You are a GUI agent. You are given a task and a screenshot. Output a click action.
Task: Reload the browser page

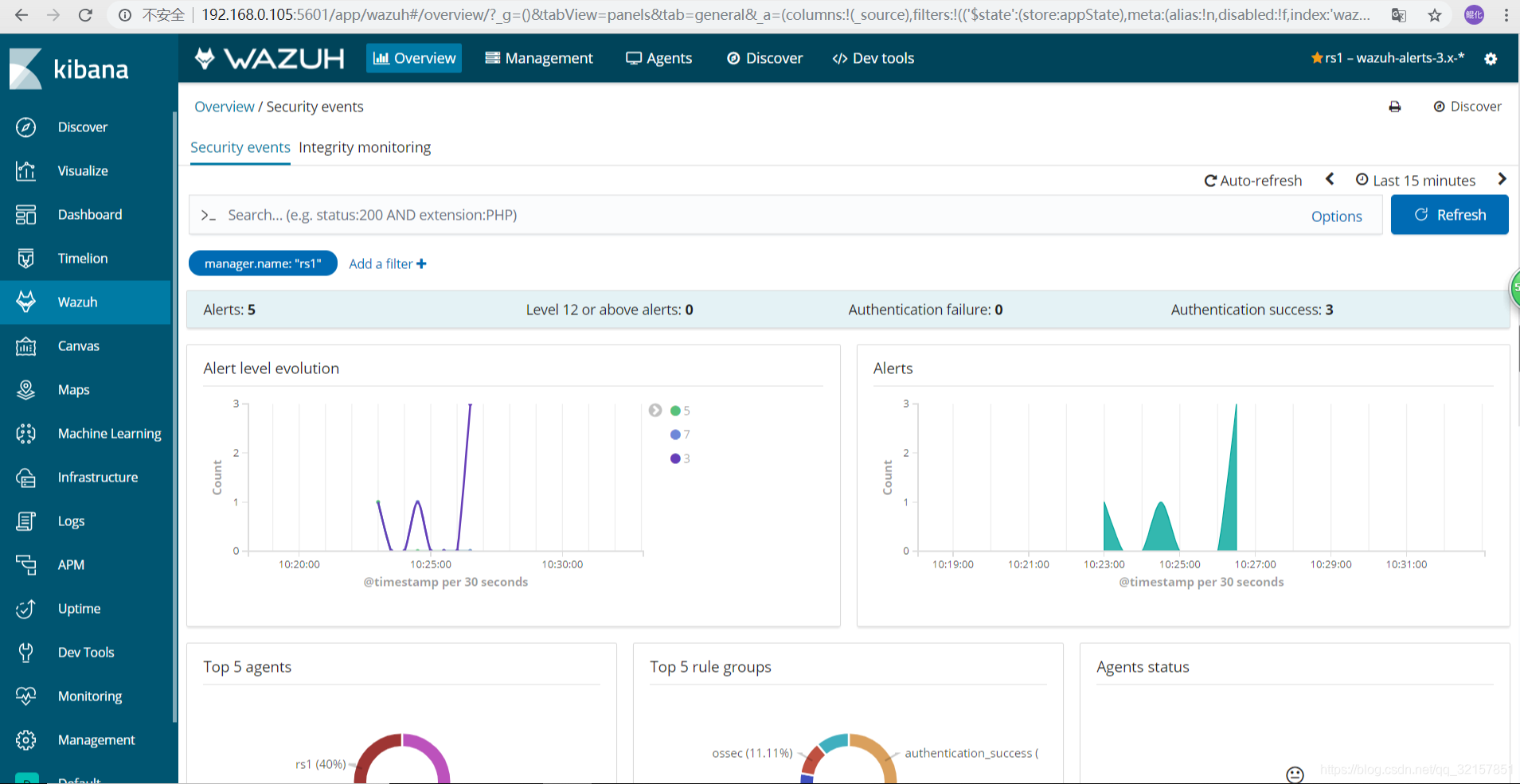(85, 15)
